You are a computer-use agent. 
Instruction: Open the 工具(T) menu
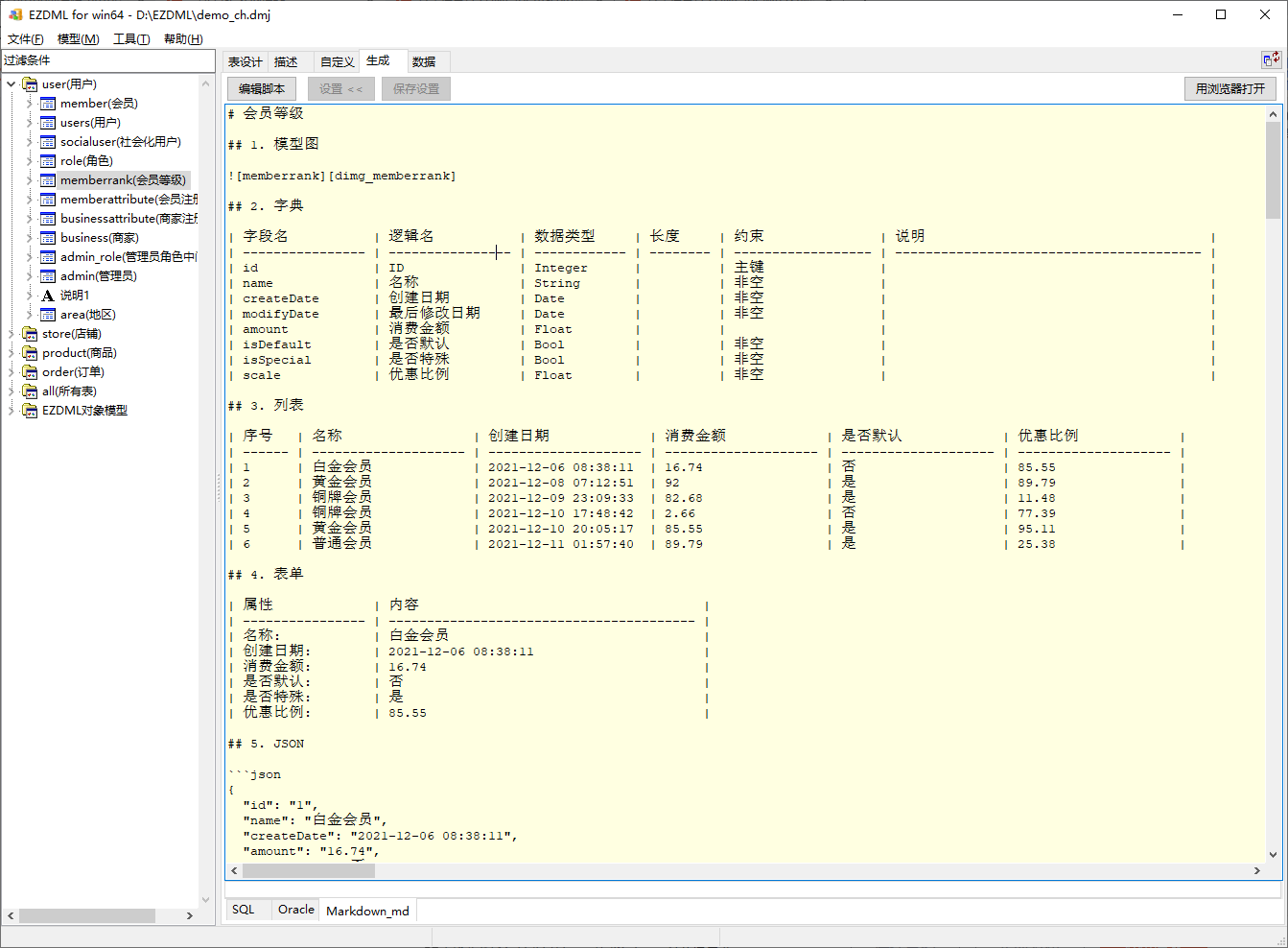pyautogui.click(x=131, y=39)
